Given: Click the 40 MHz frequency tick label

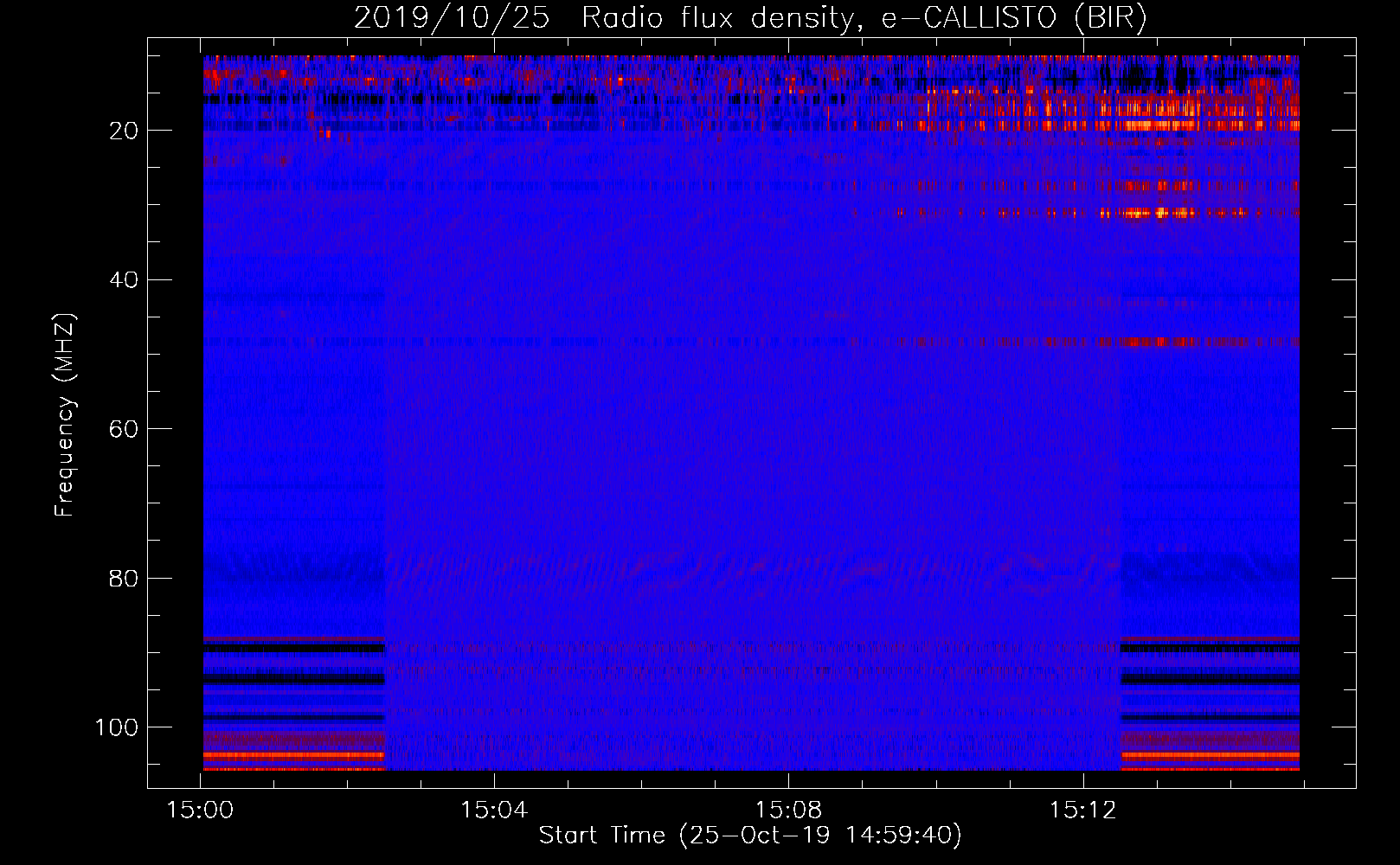Looking at the screenshot, I should (x=125, y=280).
